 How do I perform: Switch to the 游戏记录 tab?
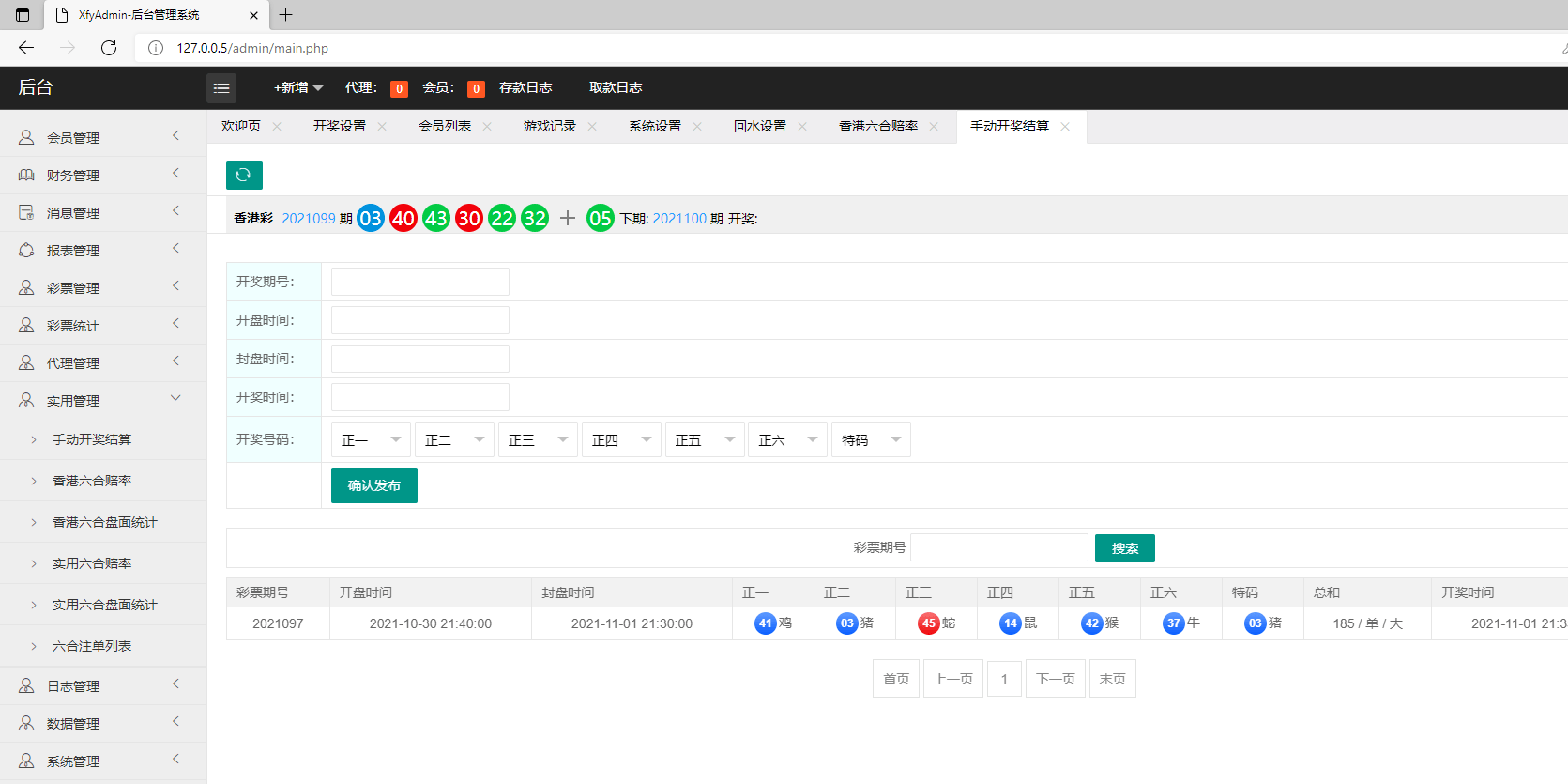pyautogui.click(x=550, y=126)
